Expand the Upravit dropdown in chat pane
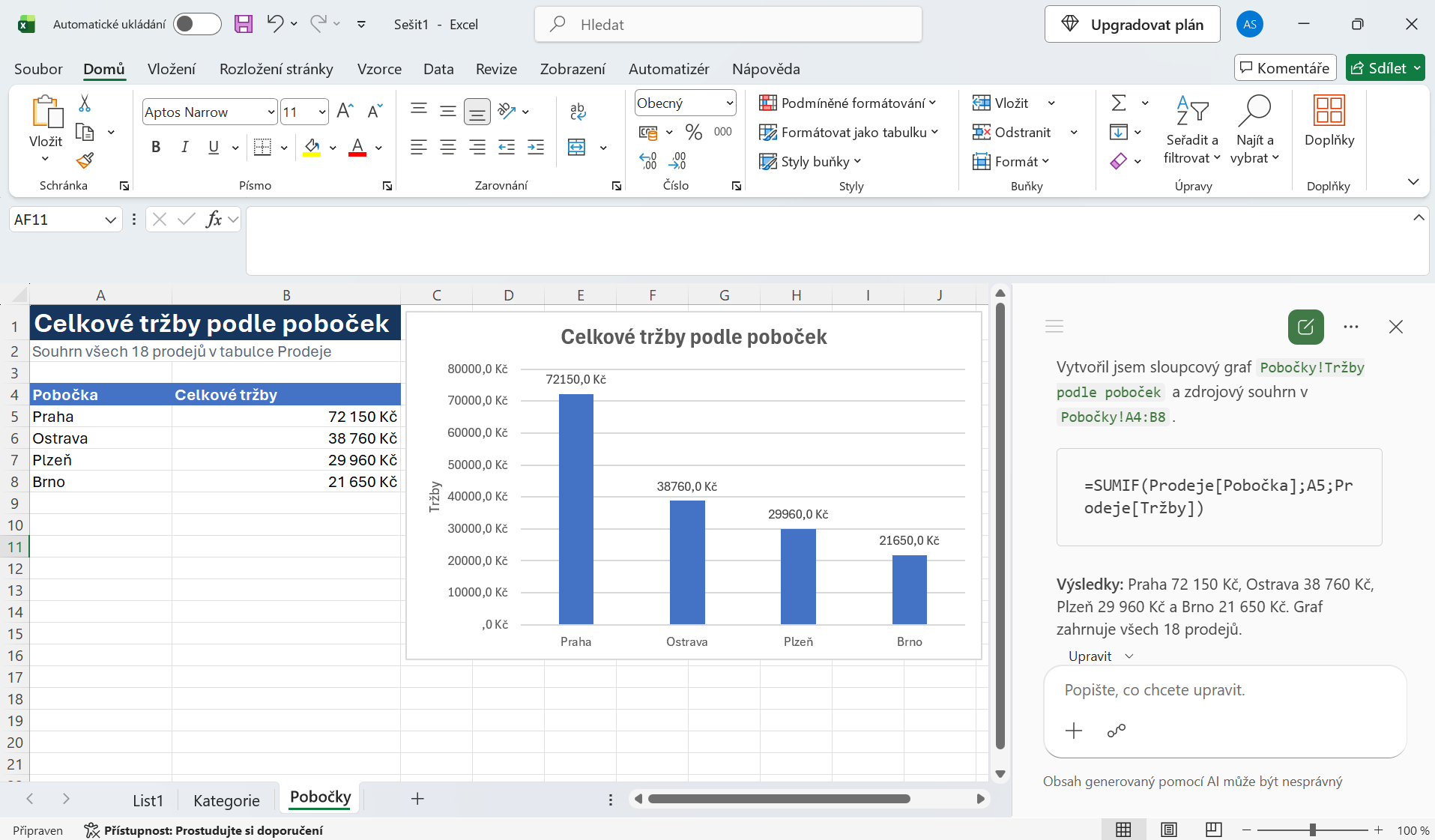1435x840 pixels. (x=1101, y=656)
